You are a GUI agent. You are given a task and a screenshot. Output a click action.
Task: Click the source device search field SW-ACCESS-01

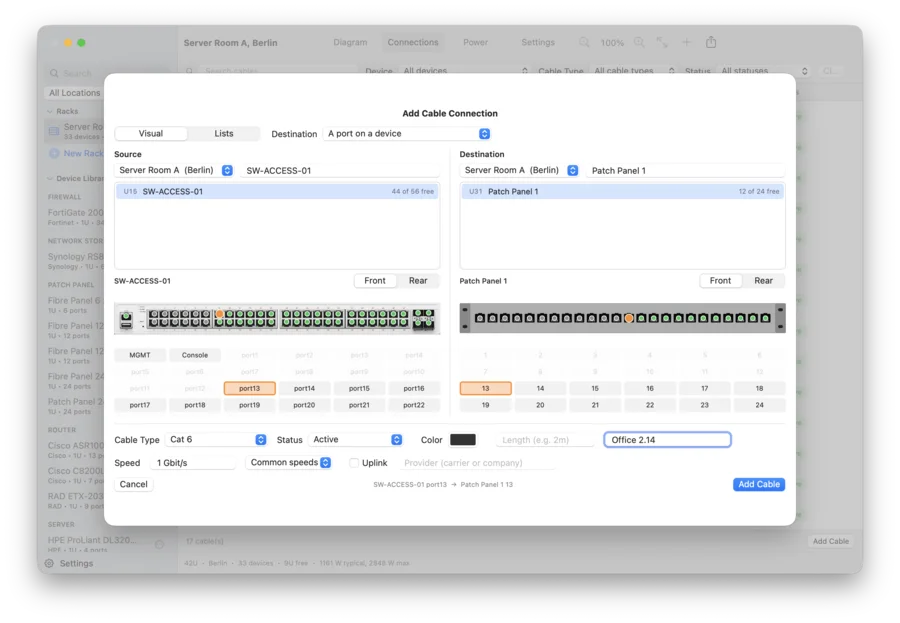pos(341,171)
